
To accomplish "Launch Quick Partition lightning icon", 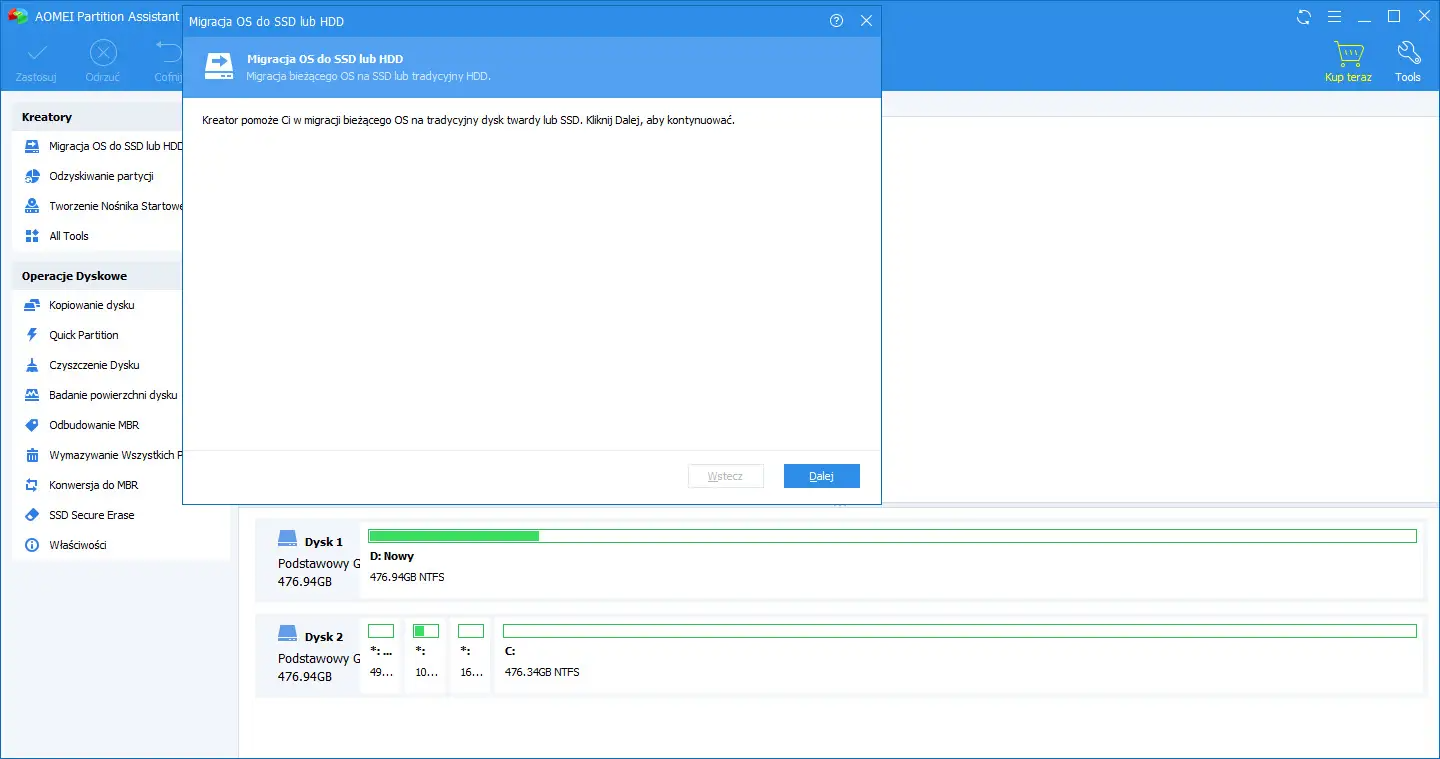I will point(32,335).
